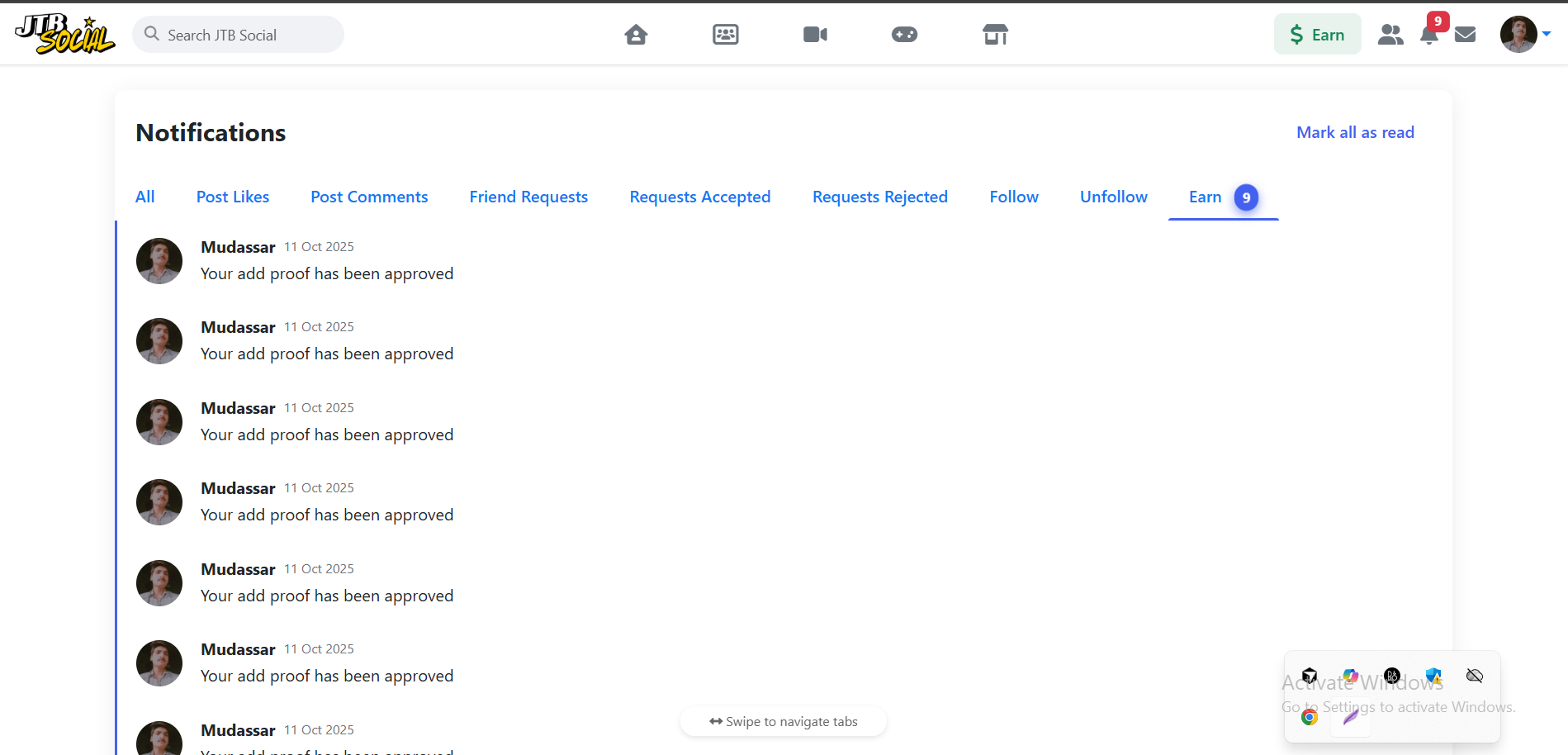Open the video camera section icon
This screenshot has height=755, width=1568.
815,35
